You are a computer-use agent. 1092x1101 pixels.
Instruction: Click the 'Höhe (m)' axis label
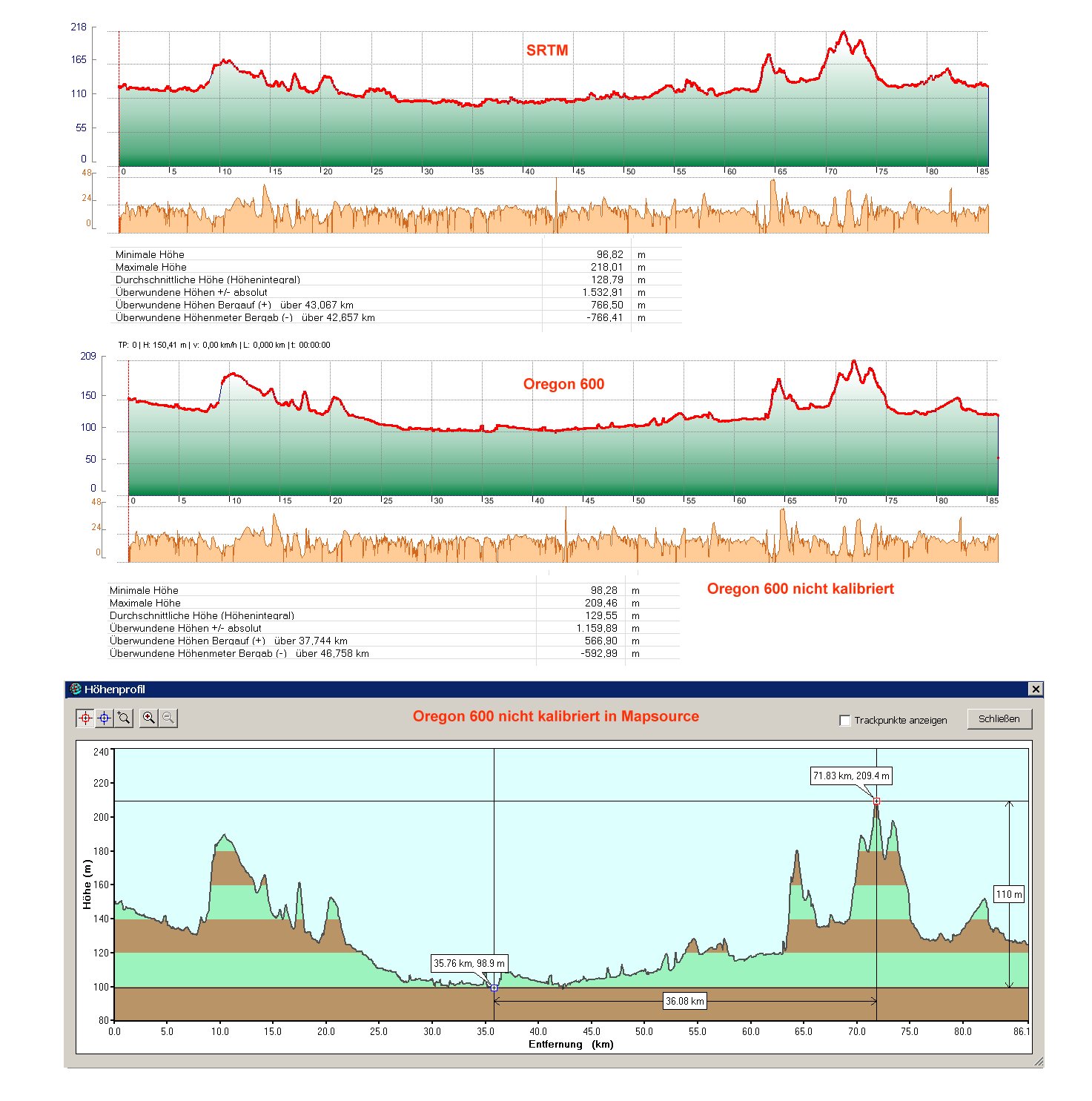point(87,885)
